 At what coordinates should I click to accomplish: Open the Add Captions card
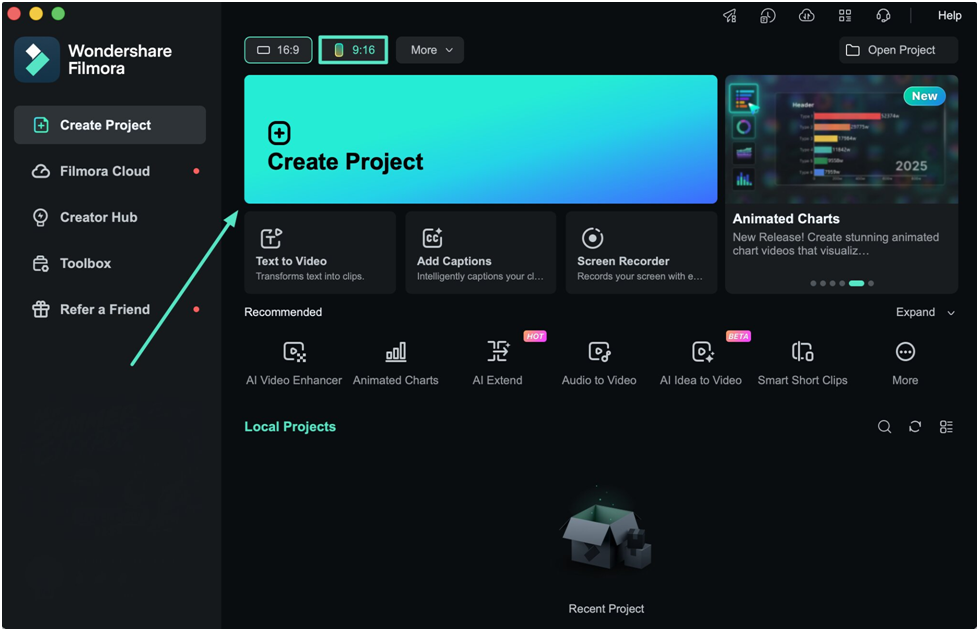[x=481, y=253]
